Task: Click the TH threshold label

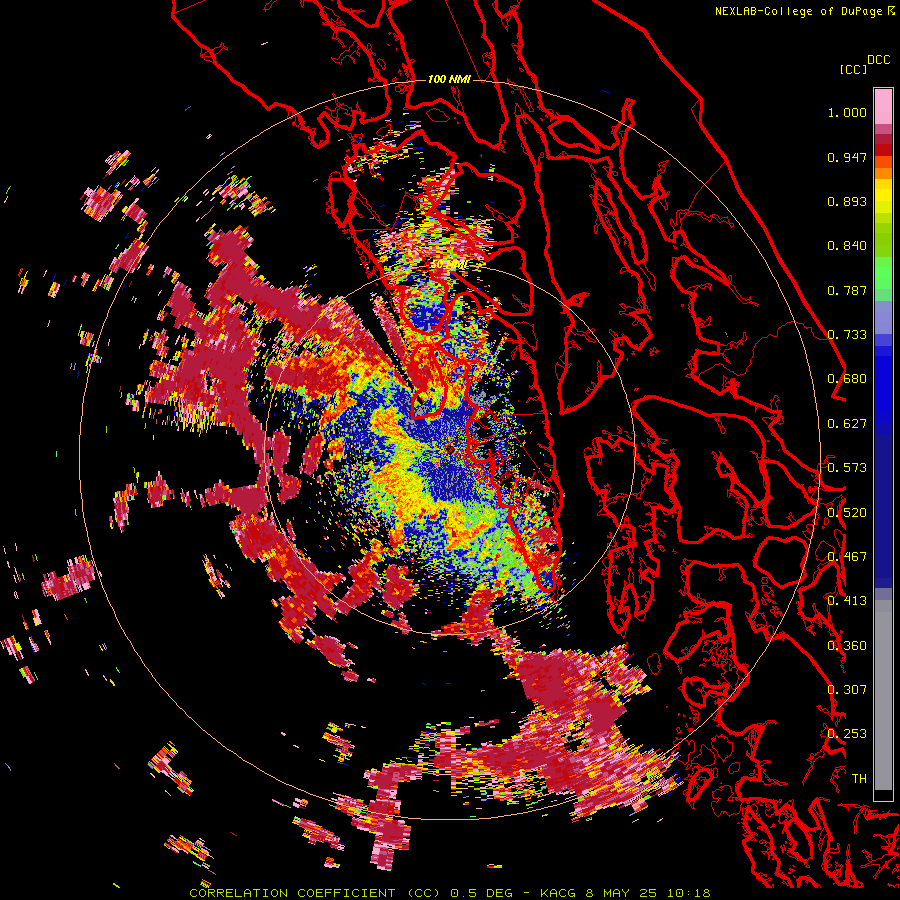Action: 859,779
